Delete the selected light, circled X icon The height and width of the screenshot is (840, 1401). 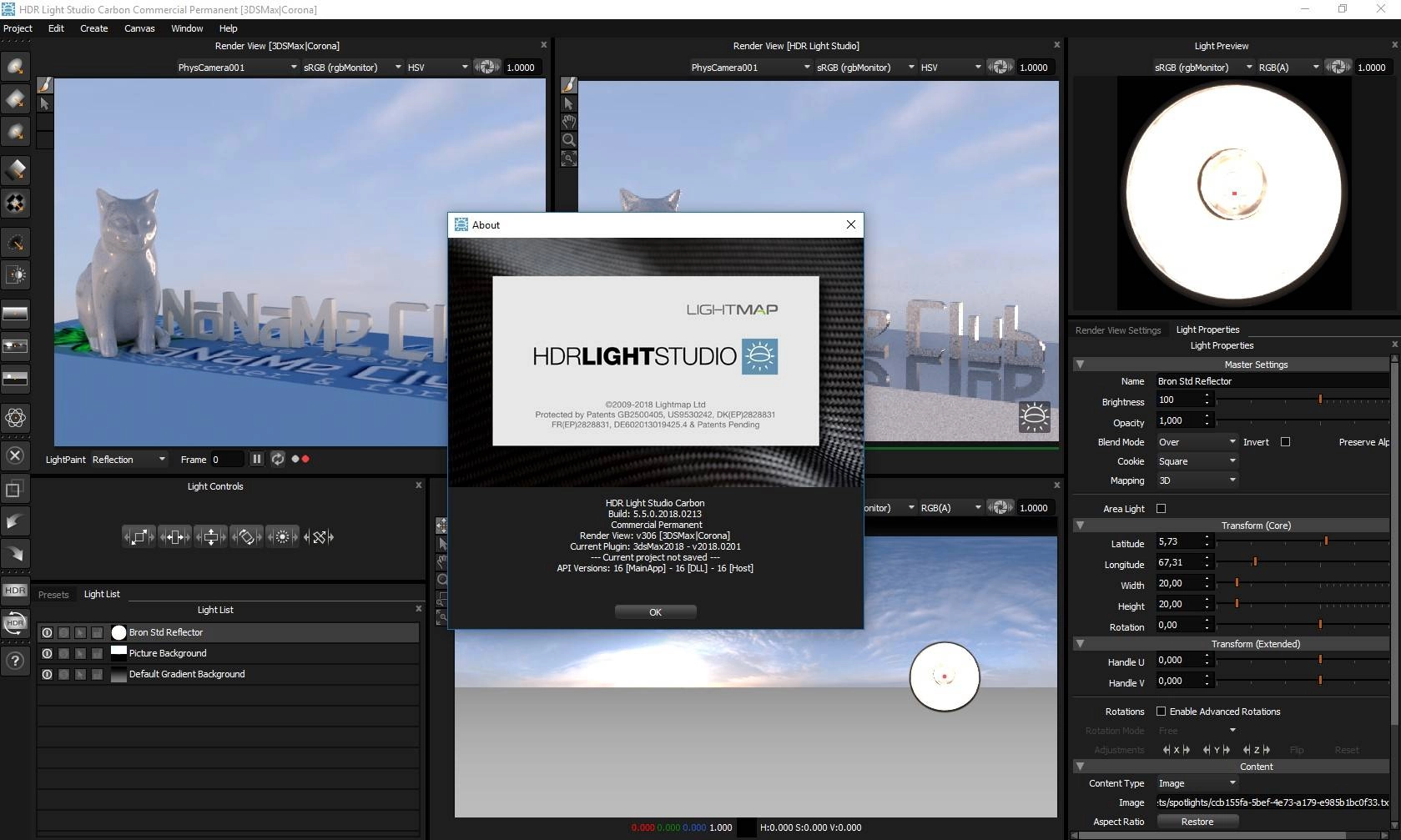15,455
